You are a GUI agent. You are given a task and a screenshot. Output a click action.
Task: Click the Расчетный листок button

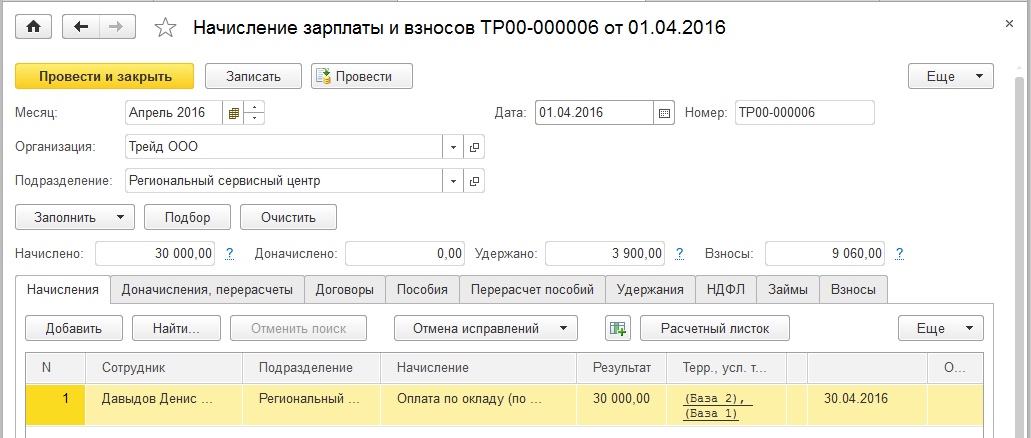(x=714, y=328)
